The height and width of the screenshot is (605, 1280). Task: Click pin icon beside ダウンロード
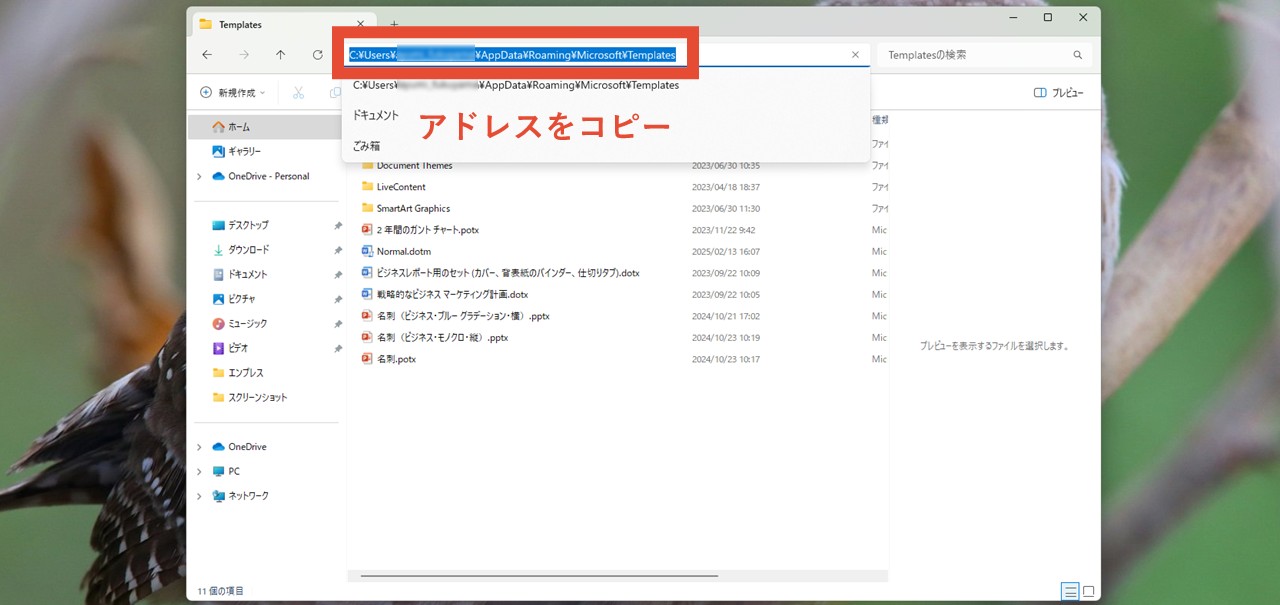[x=338, y=250]
